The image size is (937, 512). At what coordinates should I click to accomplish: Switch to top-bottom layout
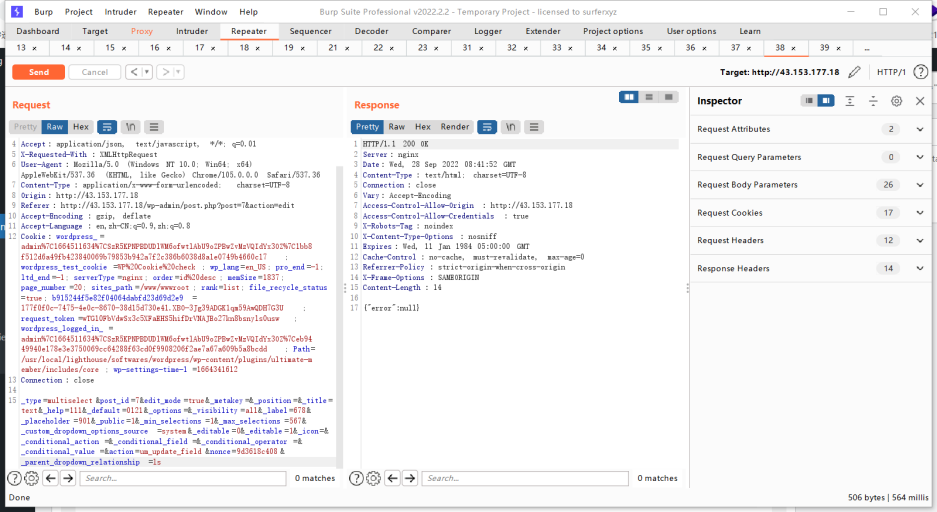click(x=649, y=97)
